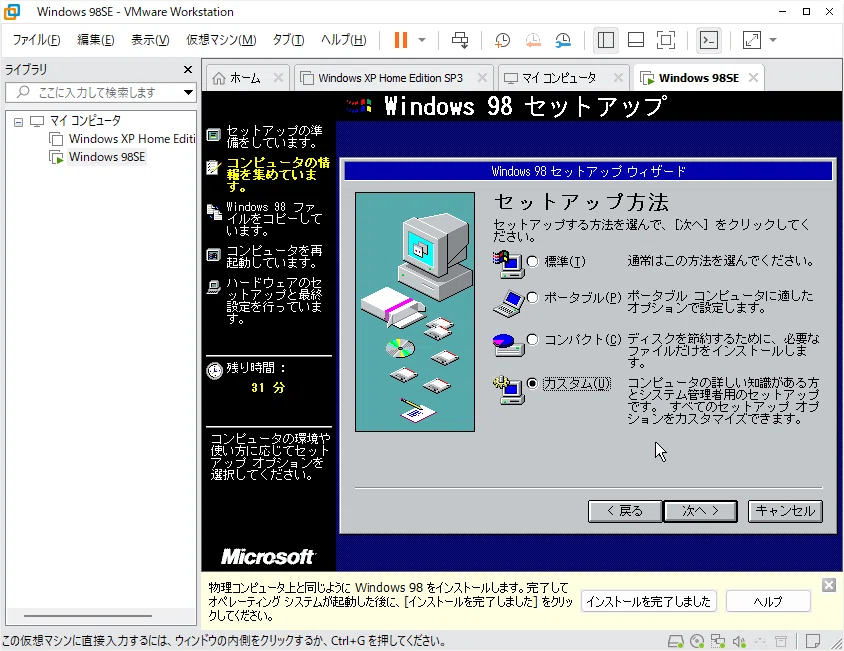The image size is (844, 651).
Task: Click the portable laptop icon
Action: (x=508, y=304)
